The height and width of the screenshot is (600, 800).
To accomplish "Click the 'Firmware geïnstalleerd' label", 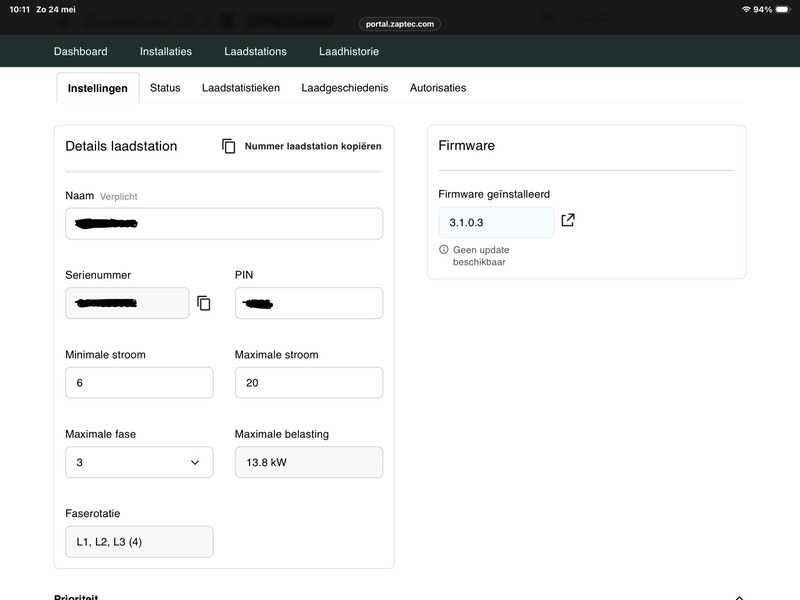I will coord(494,194).
